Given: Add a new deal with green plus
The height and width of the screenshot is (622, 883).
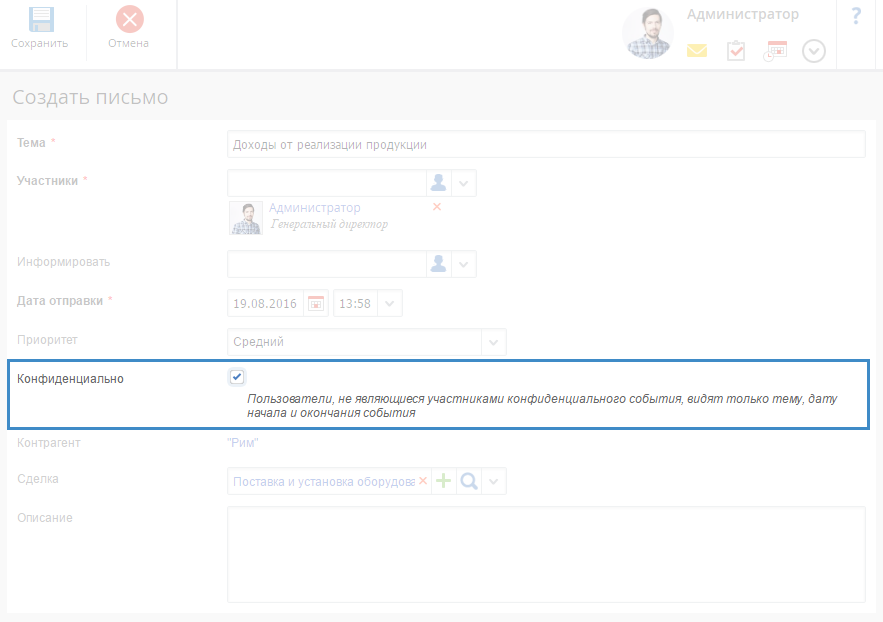Looking at the screenshot, I should pos(444,481).
